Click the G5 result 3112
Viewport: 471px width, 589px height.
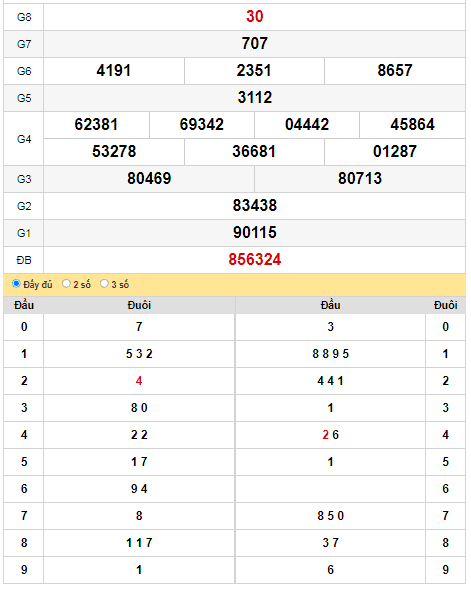(x=255, y=98)
